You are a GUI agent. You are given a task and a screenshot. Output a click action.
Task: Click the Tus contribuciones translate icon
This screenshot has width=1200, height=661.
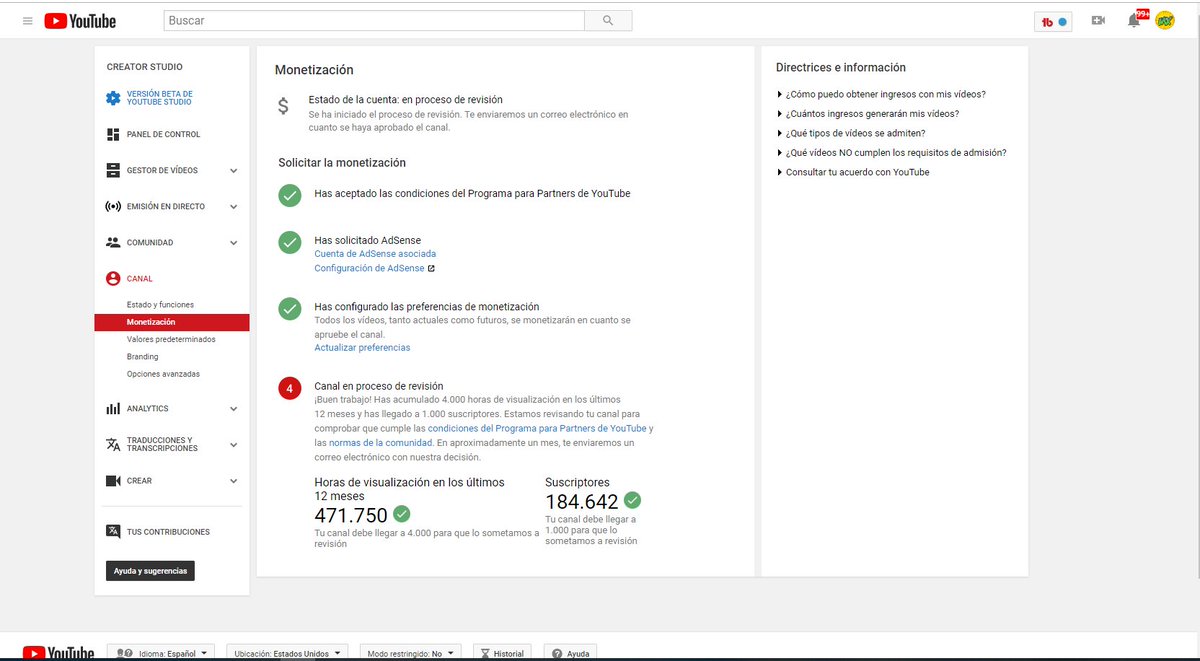pos(113,532)
